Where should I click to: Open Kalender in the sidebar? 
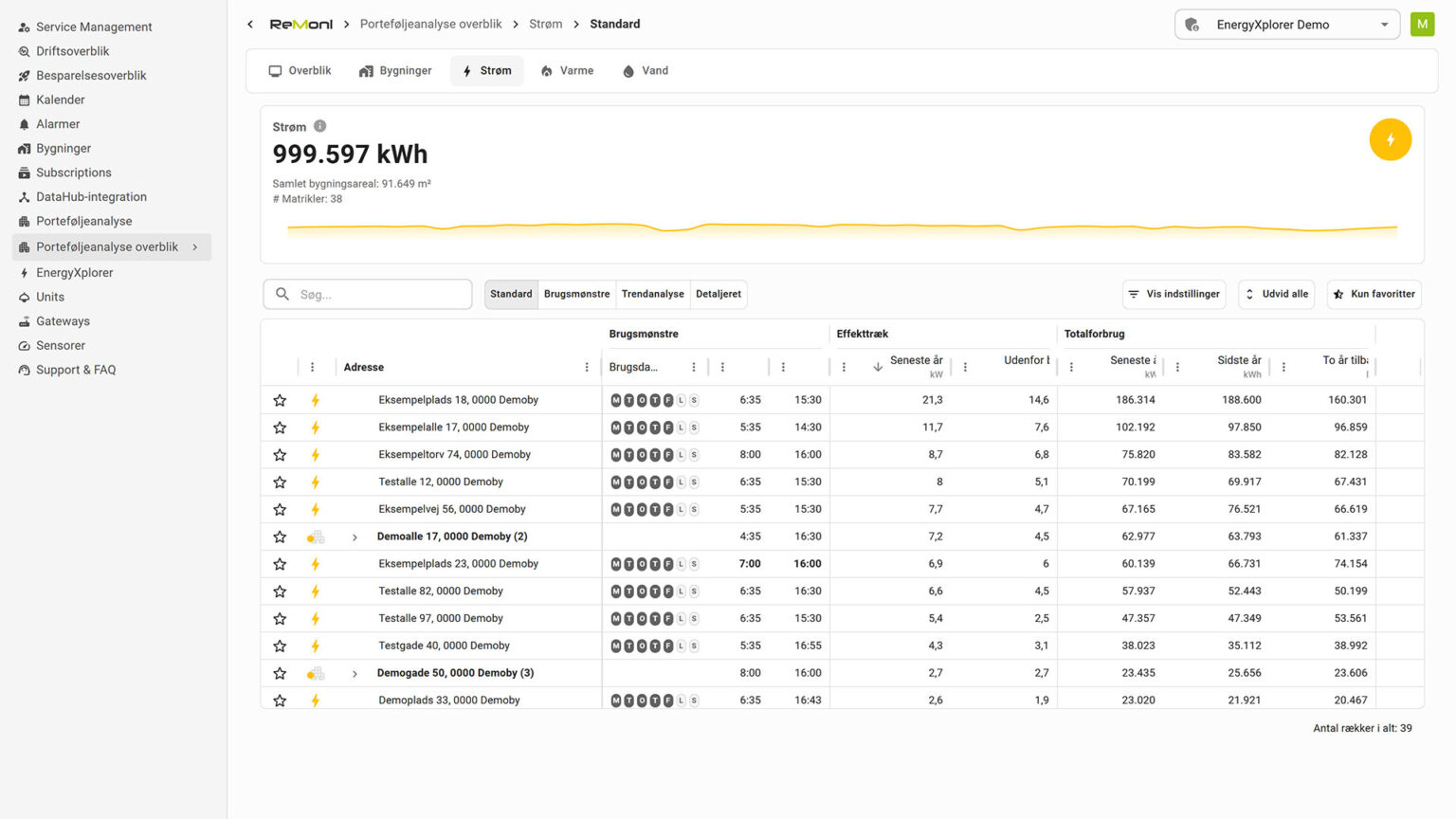(60, 100)
